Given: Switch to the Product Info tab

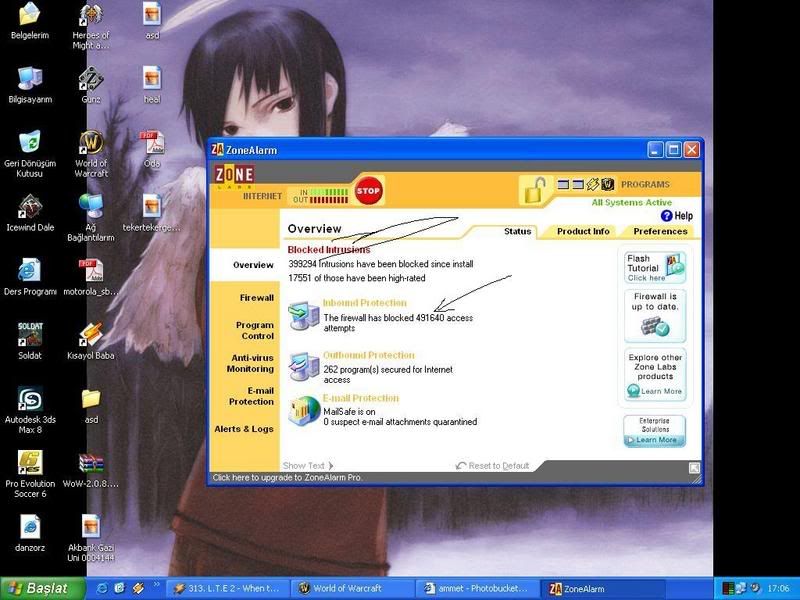Looking at the screenshot, I should tap(583, 231).
